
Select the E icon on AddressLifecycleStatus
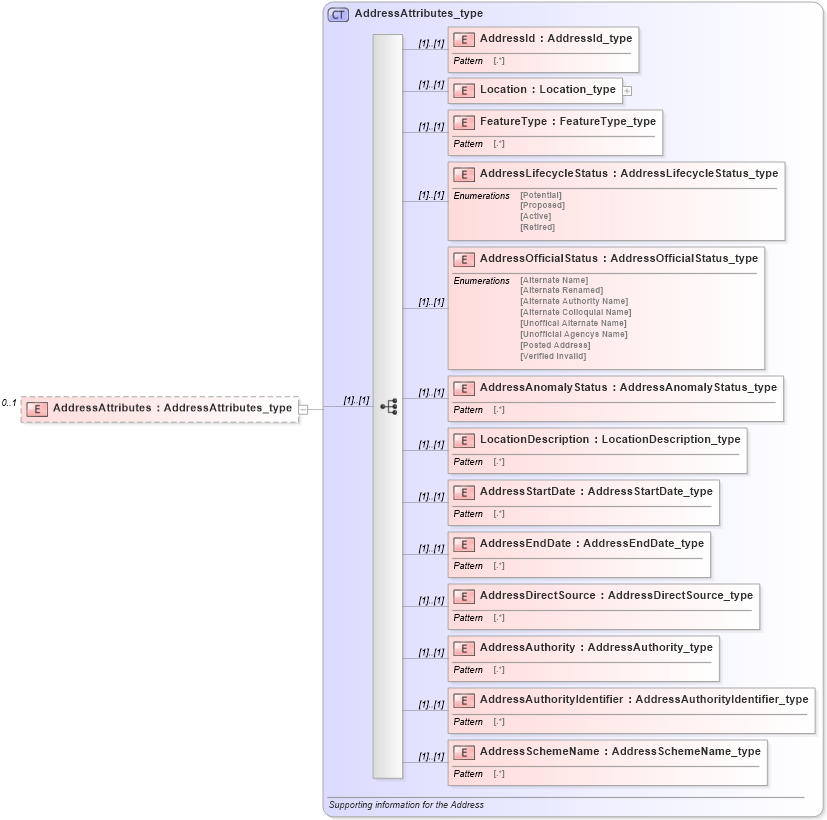pyautogui.click(x=463, y=174)
